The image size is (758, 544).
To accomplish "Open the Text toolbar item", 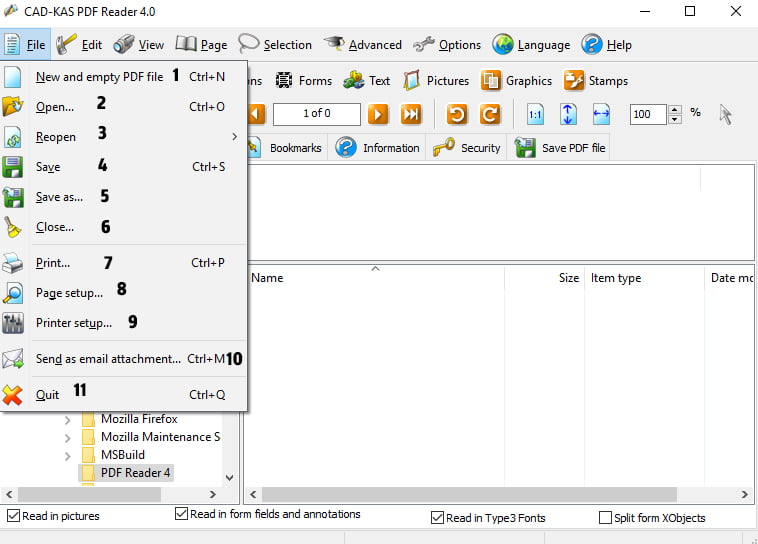I will click(367, 80).
